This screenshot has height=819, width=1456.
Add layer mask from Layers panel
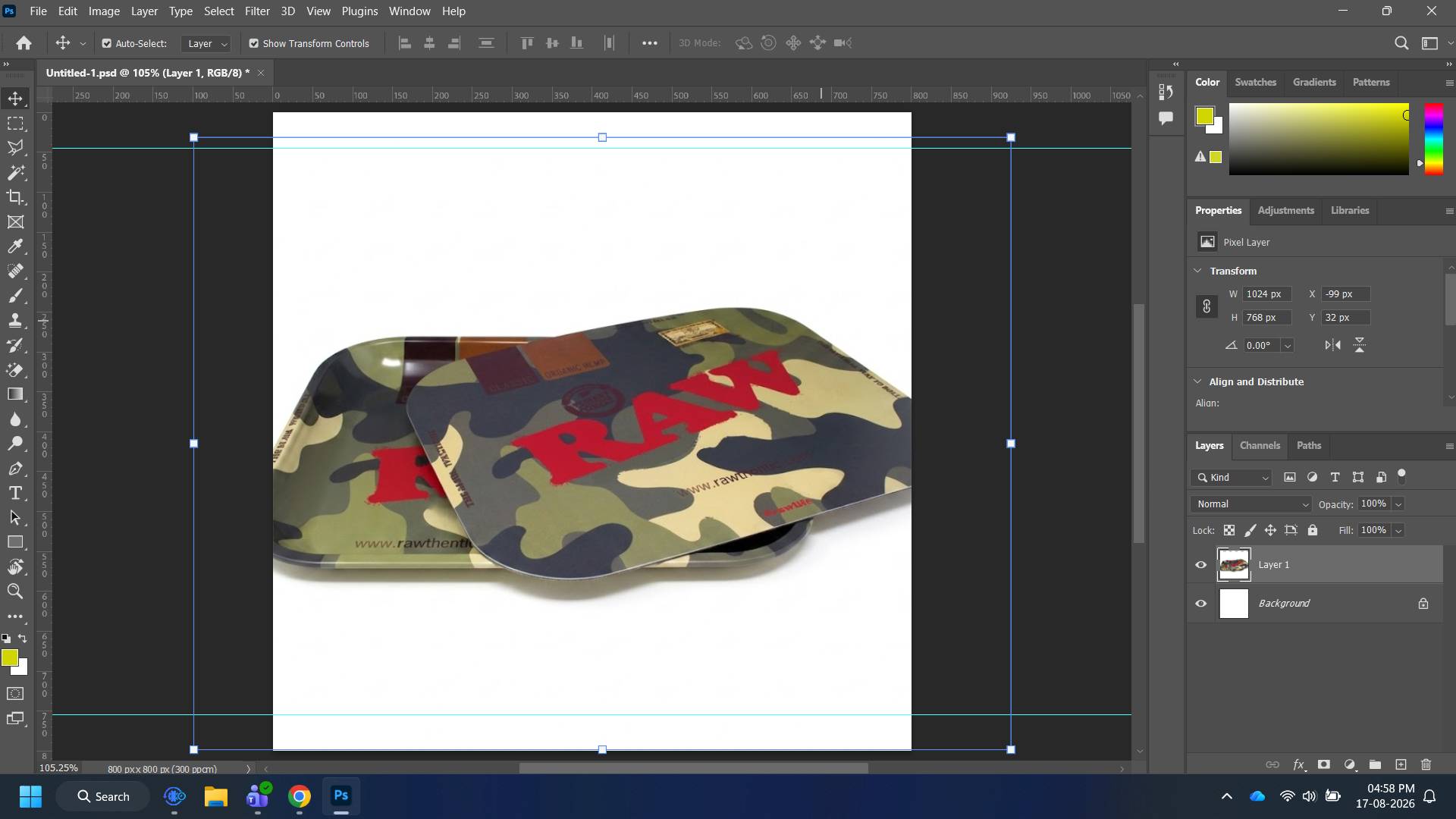1324,764
